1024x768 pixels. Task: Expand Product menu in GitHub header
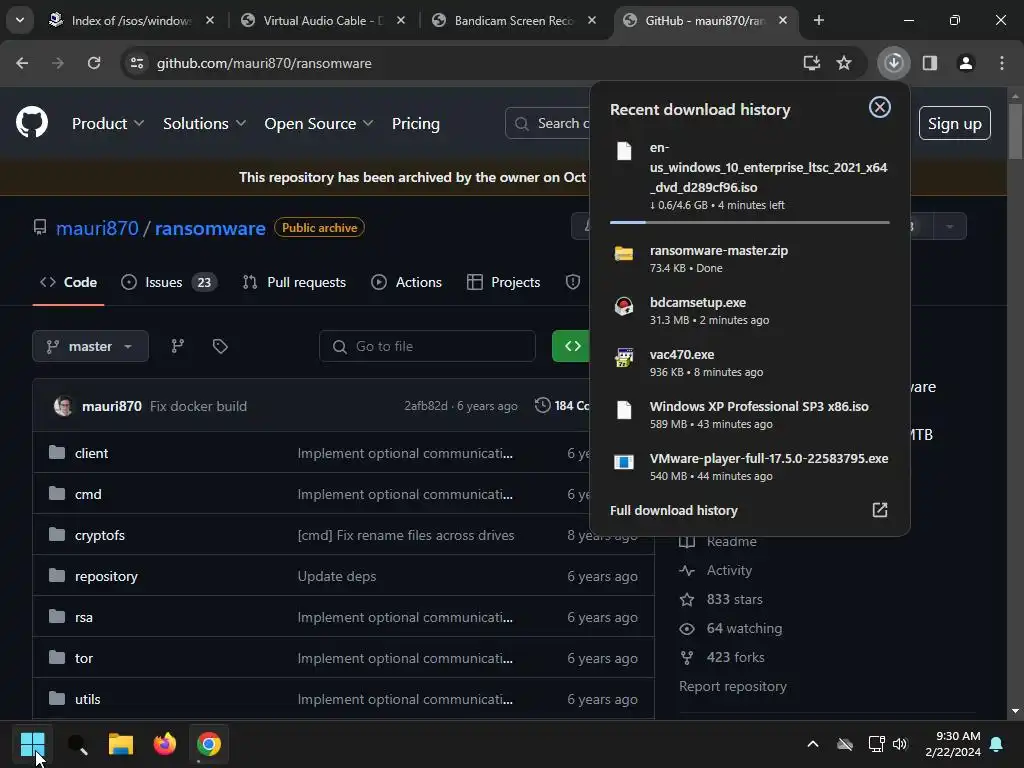point(108,123)
